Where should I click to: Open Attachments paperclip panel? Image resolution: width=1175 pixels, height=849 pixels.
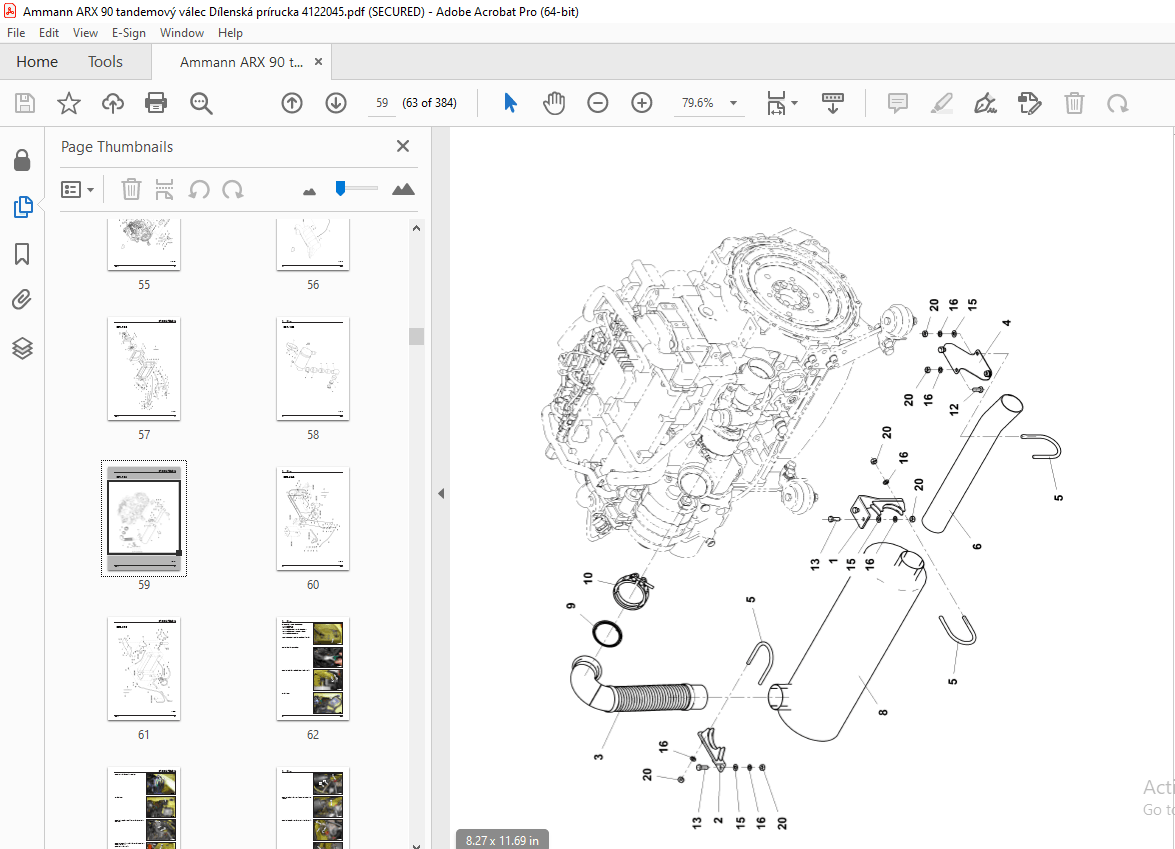22,300
